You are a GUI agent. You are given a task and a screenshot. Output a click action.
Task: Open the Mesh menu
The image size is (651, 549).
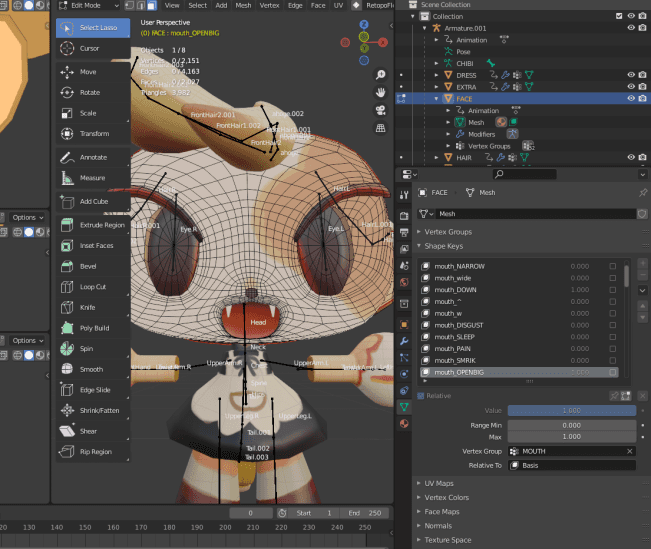[x=243, y=5]
